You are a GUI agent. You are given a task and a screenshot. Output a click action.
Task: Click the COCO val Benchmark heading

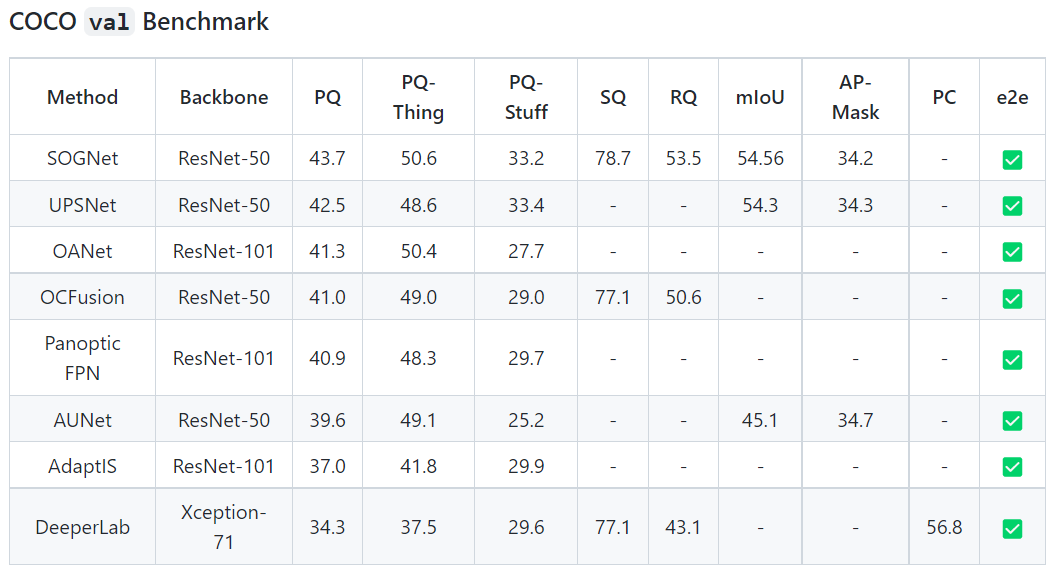coord(138,21)
